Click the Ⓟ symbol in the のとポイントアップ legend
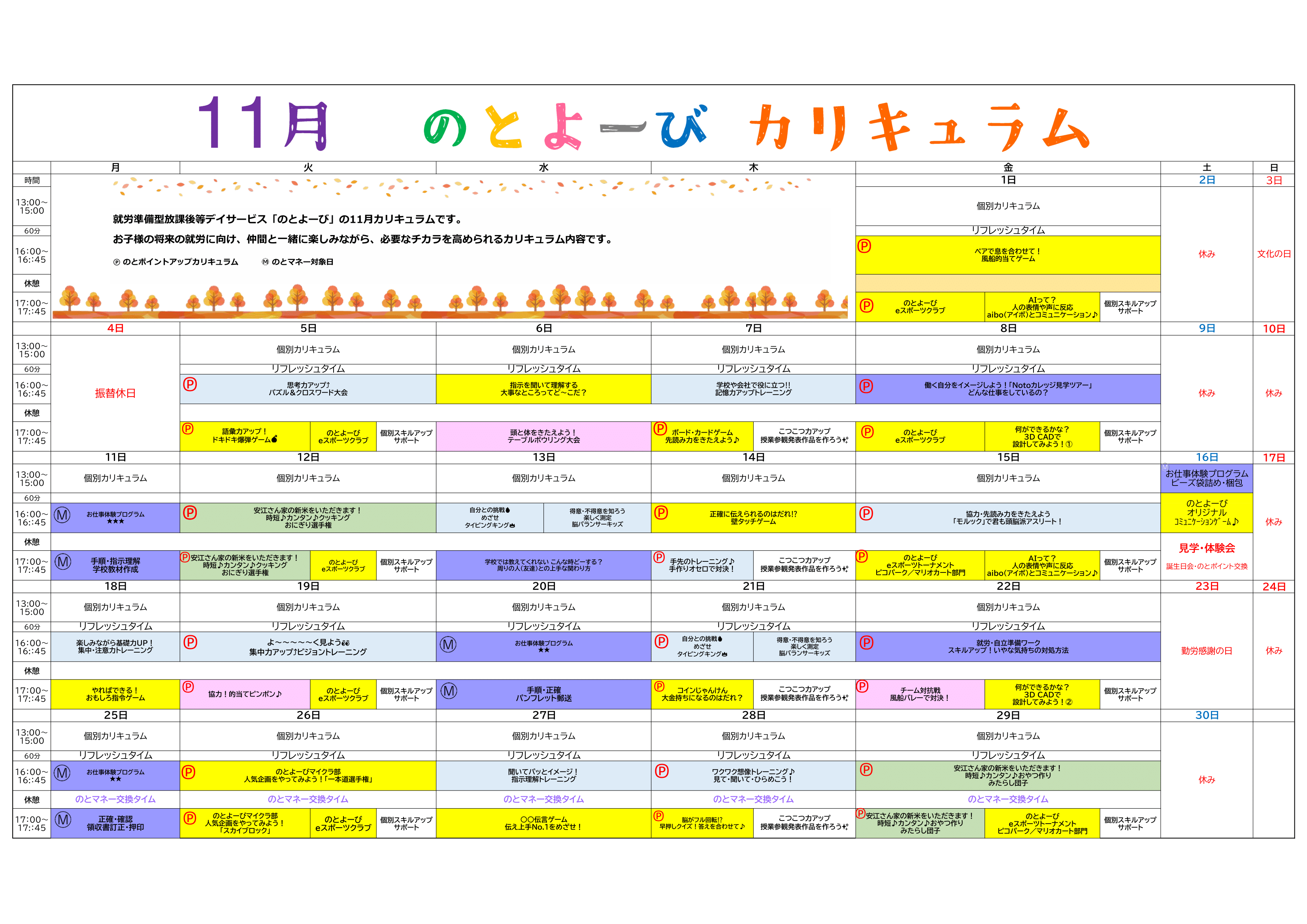This screenshot has width=1307, height=924. pos(117,262)
